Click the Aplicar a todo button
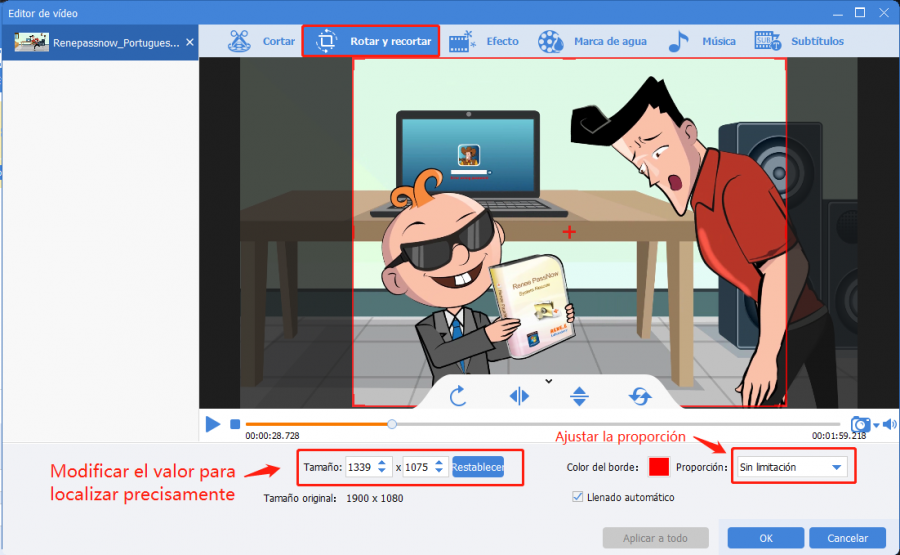Screen dimensions: 900x555 click(655, 538)
